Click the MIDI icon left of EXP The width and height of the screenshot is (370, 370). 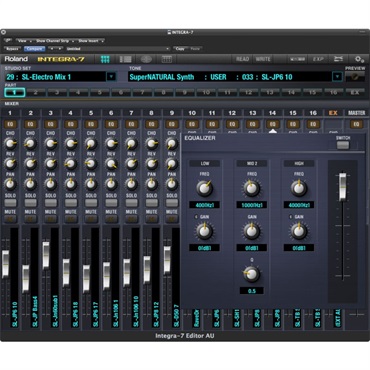[297, 59]
